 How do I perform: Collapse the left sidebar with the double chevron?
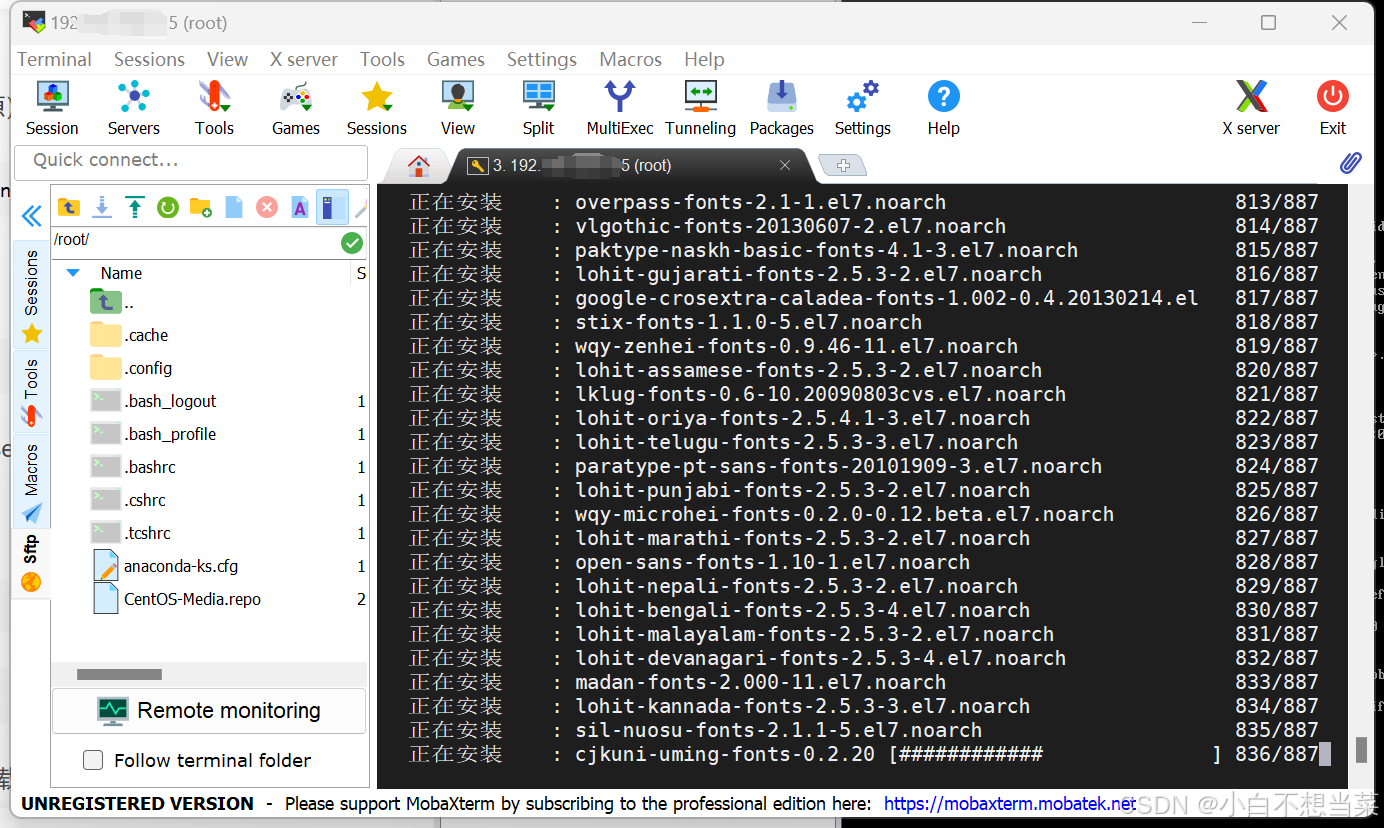31,217
